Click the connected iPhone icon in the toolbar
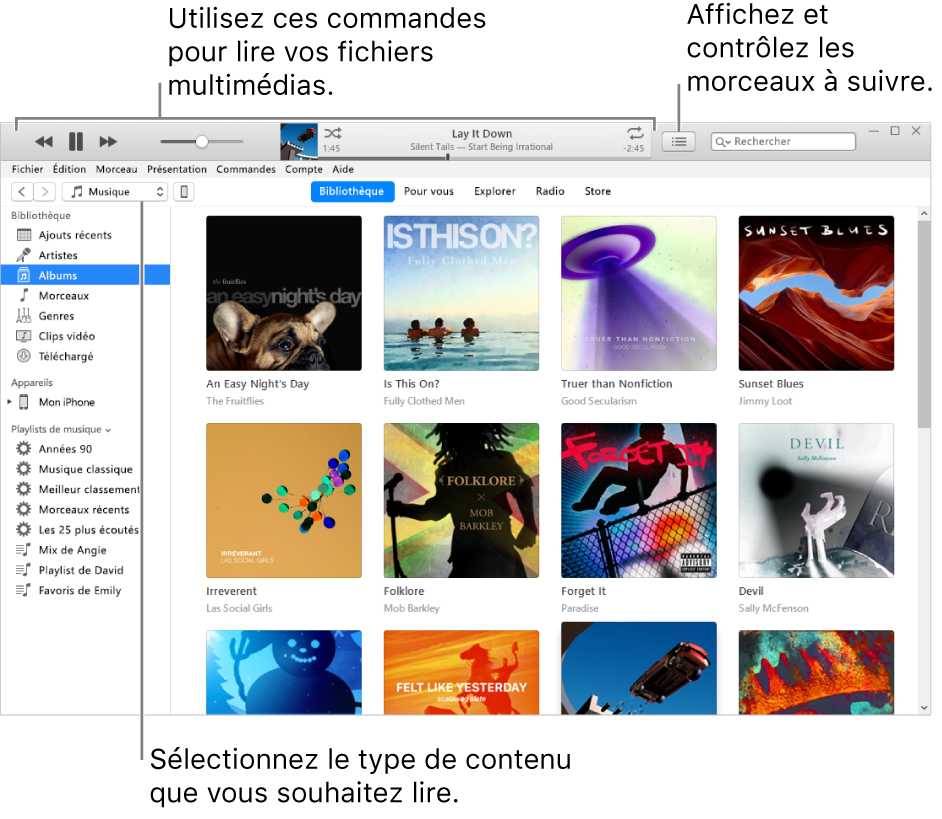The image size is (942, 819). click(183, 191)
